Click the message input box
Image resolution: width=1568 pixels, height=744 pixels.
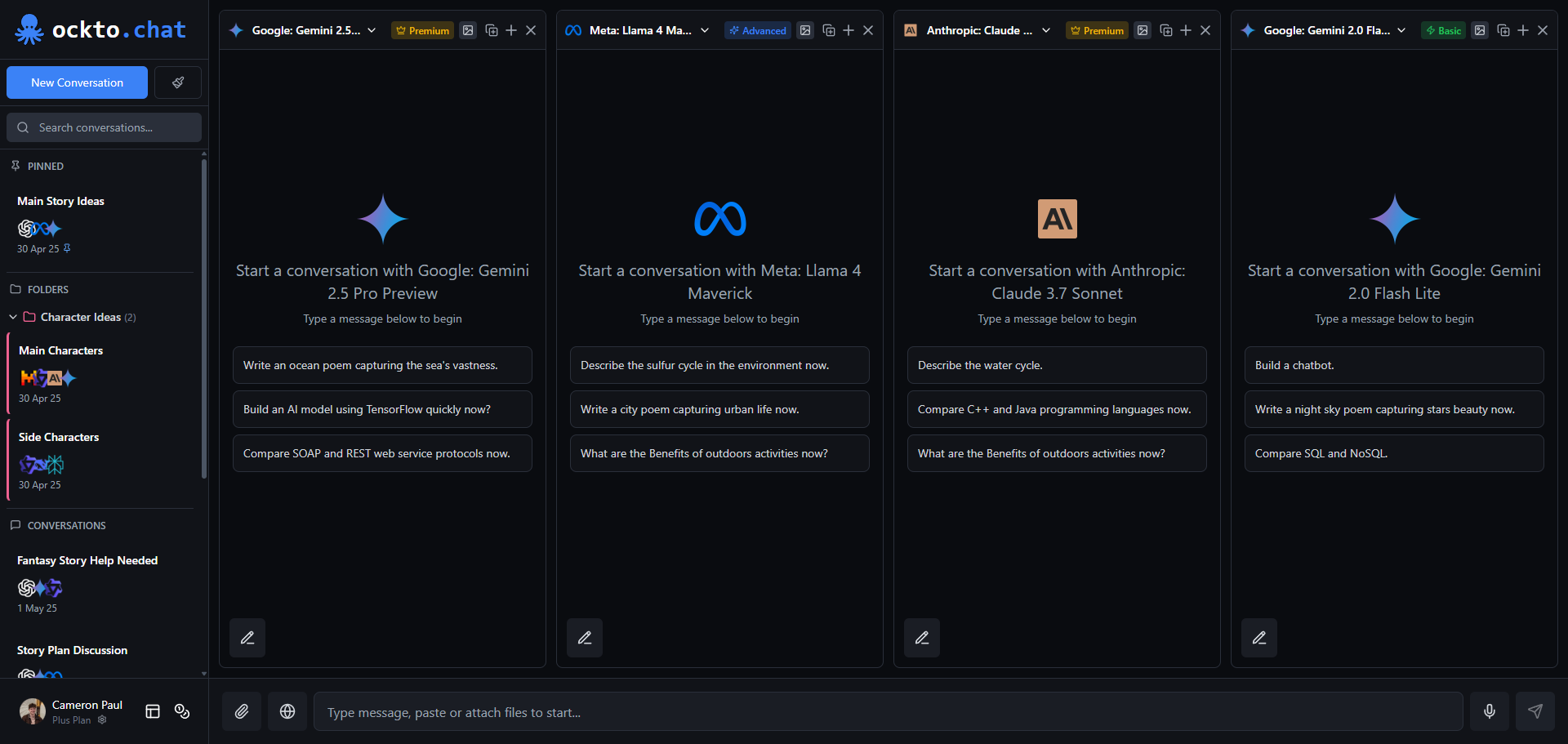[x=888, y=711]
